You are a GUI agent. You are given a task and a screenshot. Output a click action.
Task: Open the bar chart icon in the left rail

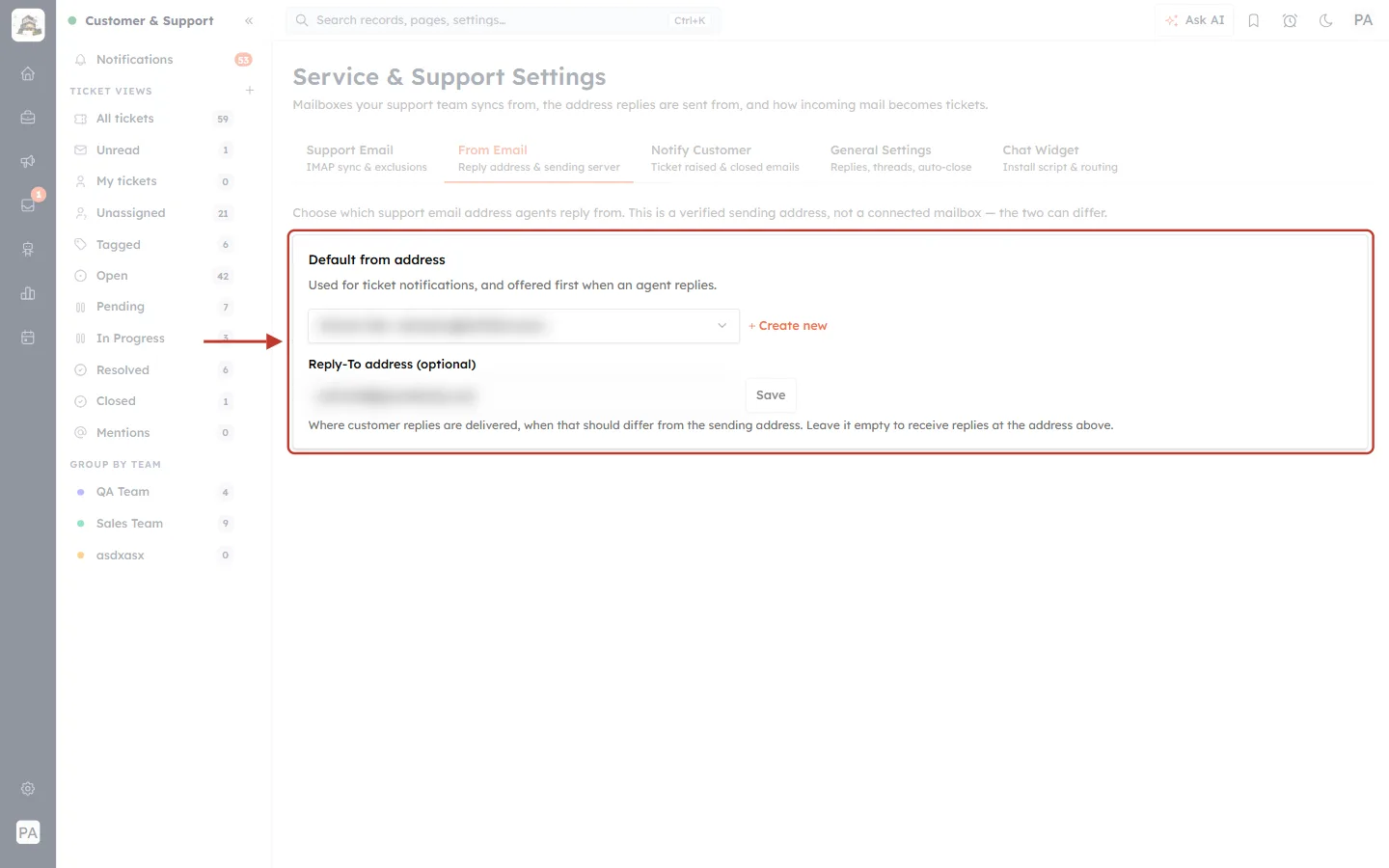coord(28,293)
